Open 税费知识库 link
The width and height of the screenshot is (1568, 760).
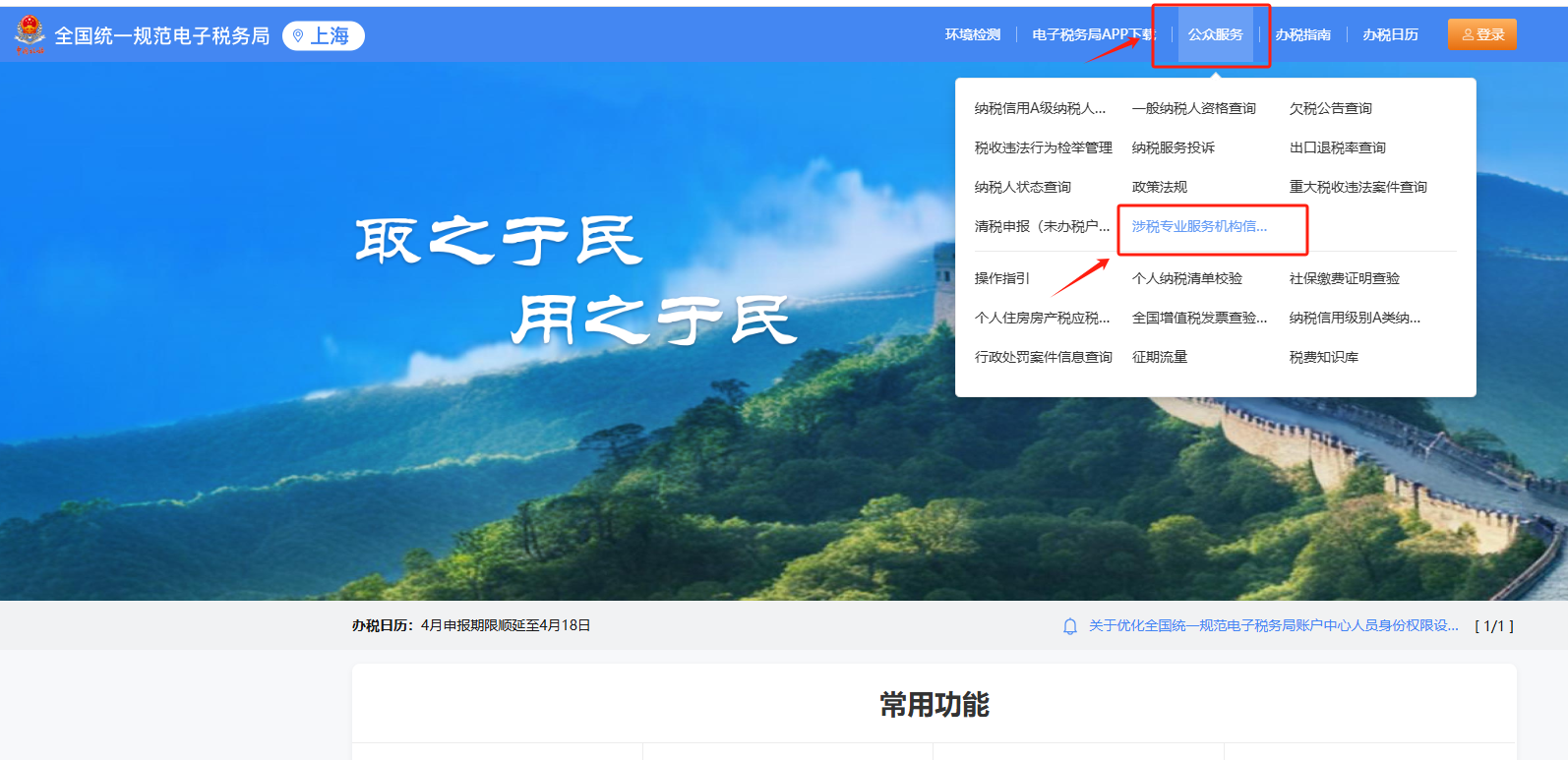click(1323, 357)
